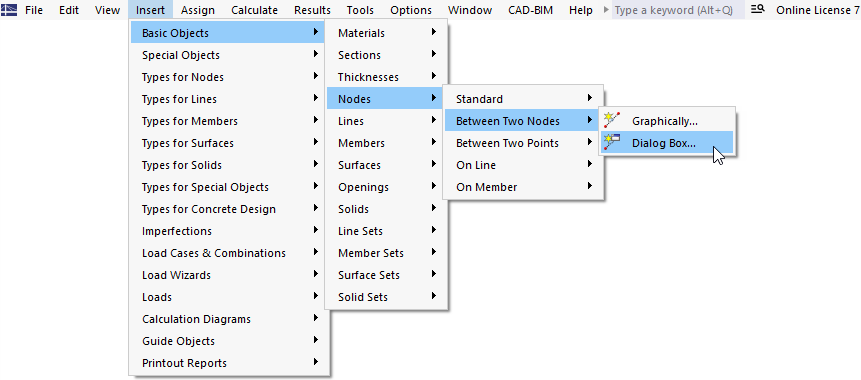Expand the Line Sets submenu

tap(387, 231)
